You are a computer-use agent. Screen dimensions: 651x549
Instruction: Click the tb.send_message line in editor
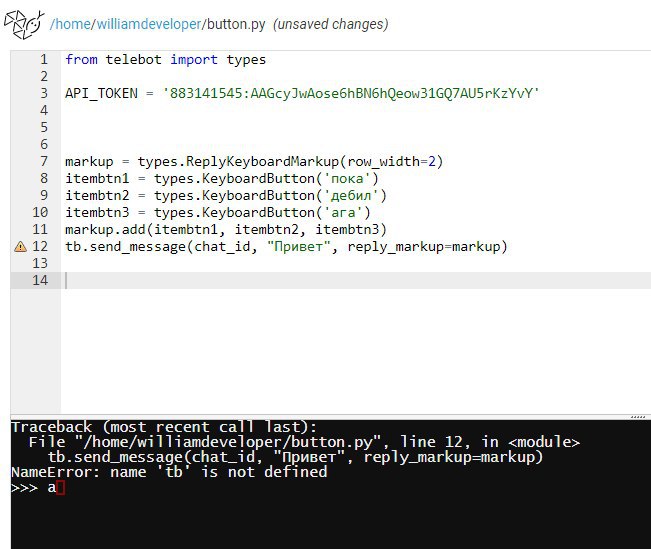(x=286, y=247)
